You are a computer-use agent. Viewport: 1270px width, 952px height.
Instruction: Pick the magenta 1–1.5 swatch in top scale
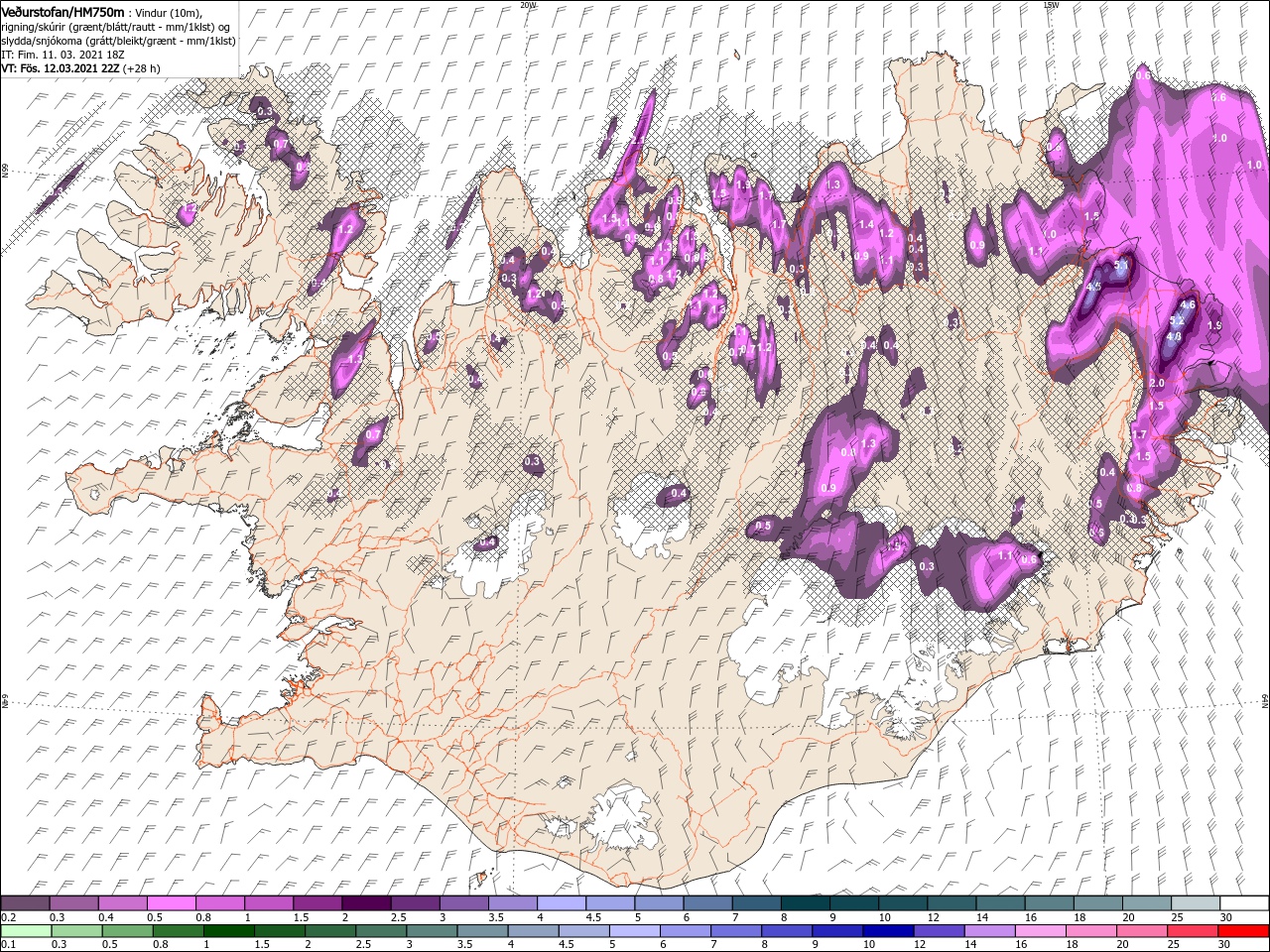point(268,903)
